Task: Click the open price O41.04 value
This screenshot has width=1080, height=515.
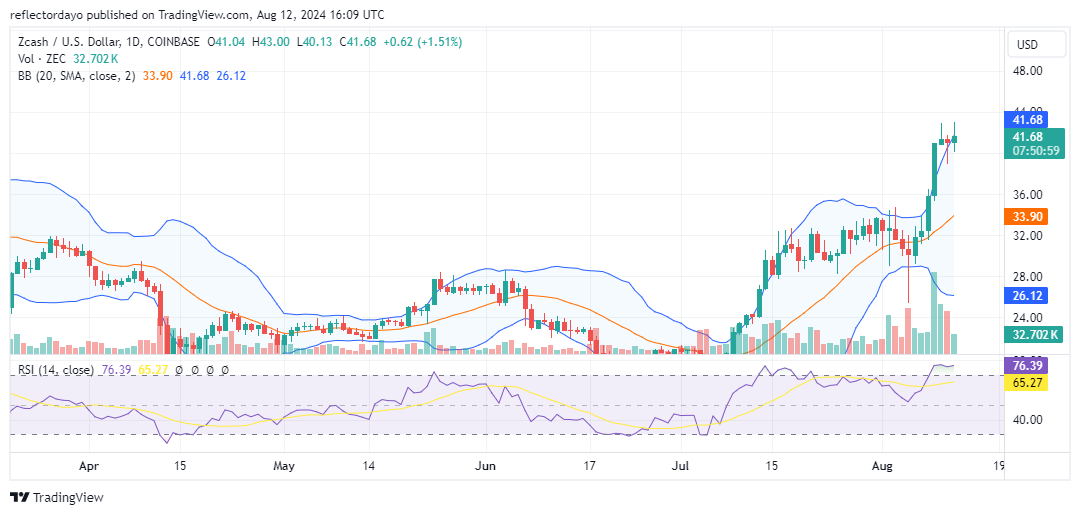Action: pos(227,42)
